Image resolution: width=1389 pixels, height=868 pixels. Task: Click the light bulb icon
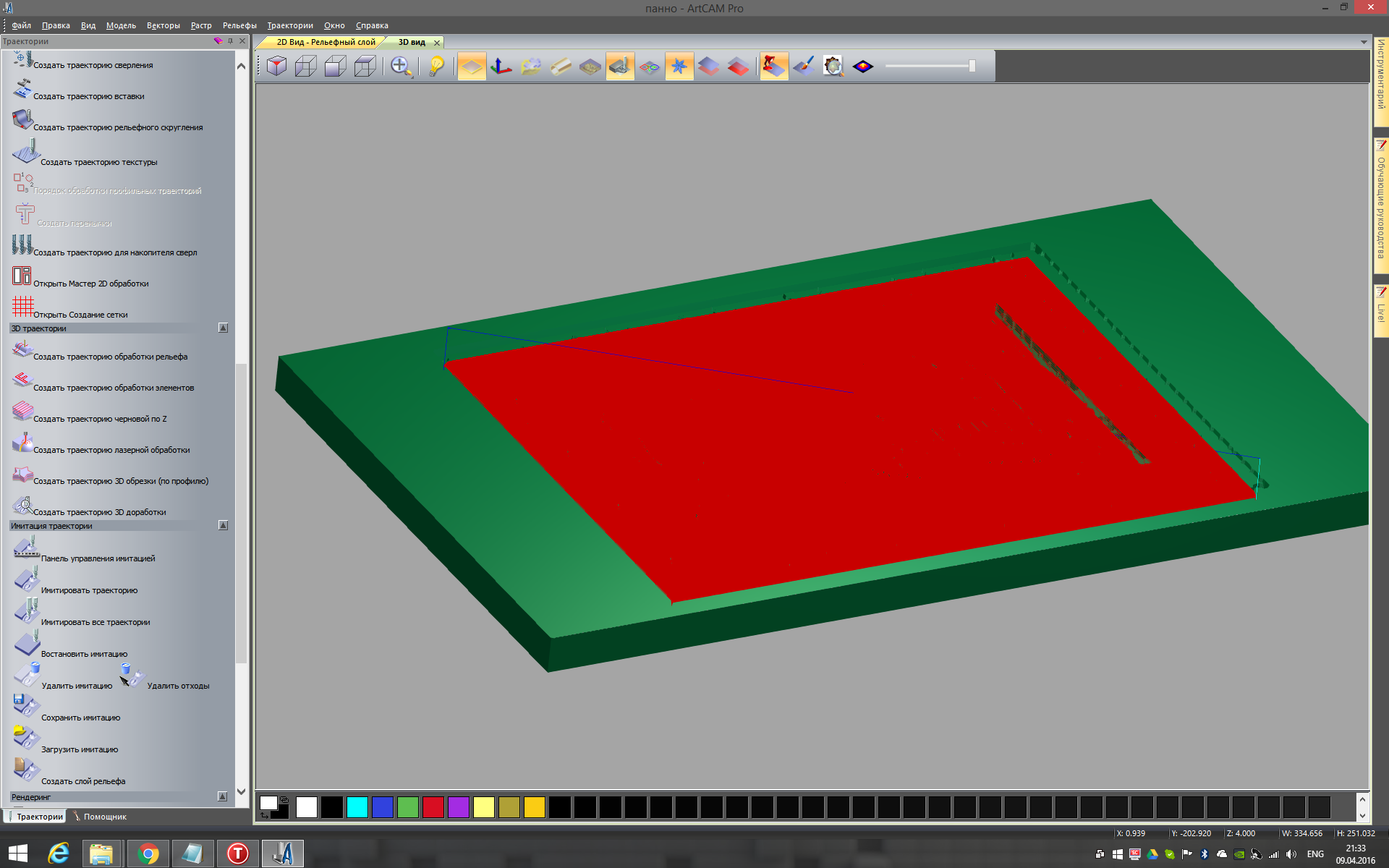[x=436, y=67]
